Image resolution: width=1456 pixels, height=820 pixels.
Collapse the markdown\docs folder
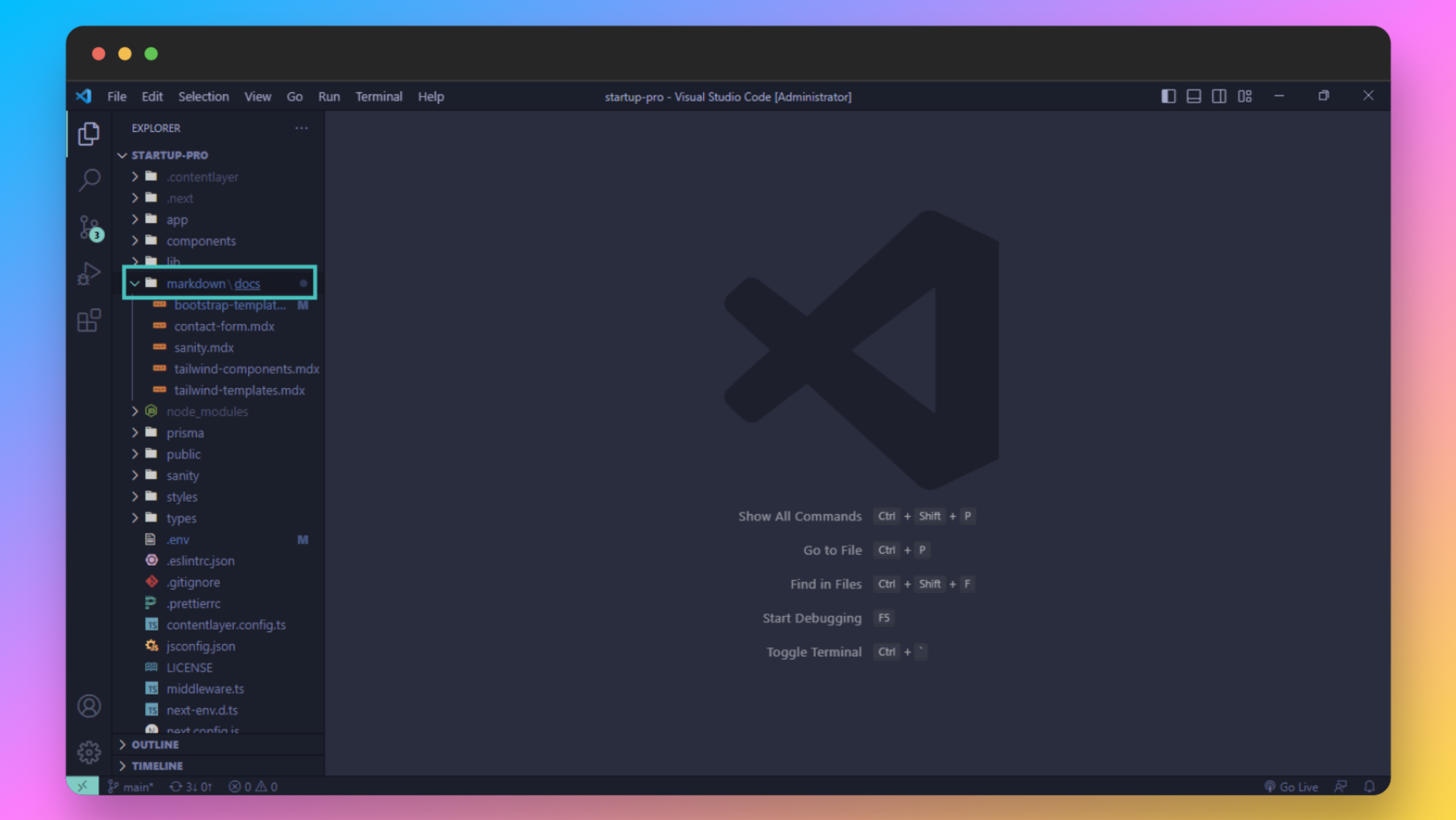click(219, 283)
